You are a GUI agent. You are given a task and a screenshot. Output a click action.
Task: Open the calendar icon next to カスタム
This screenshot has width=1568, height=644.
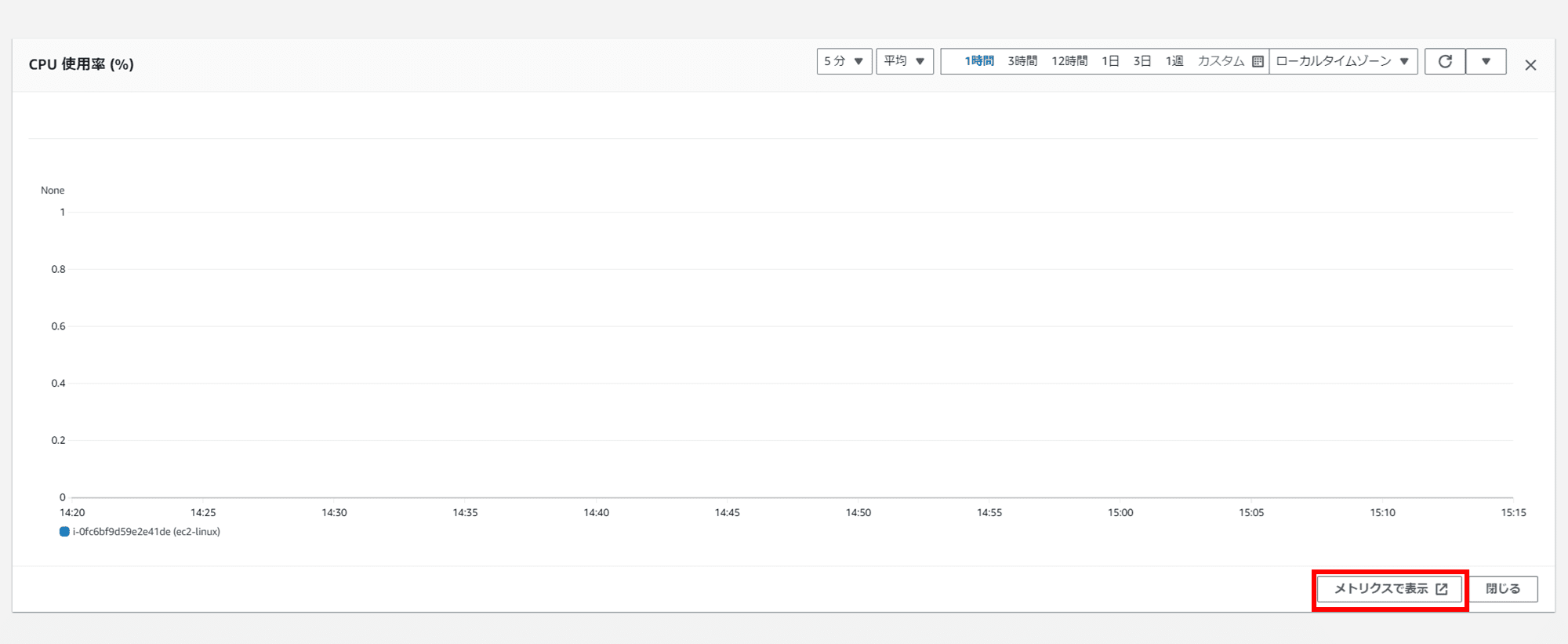pyautogui.click(x=1258, y=61)
